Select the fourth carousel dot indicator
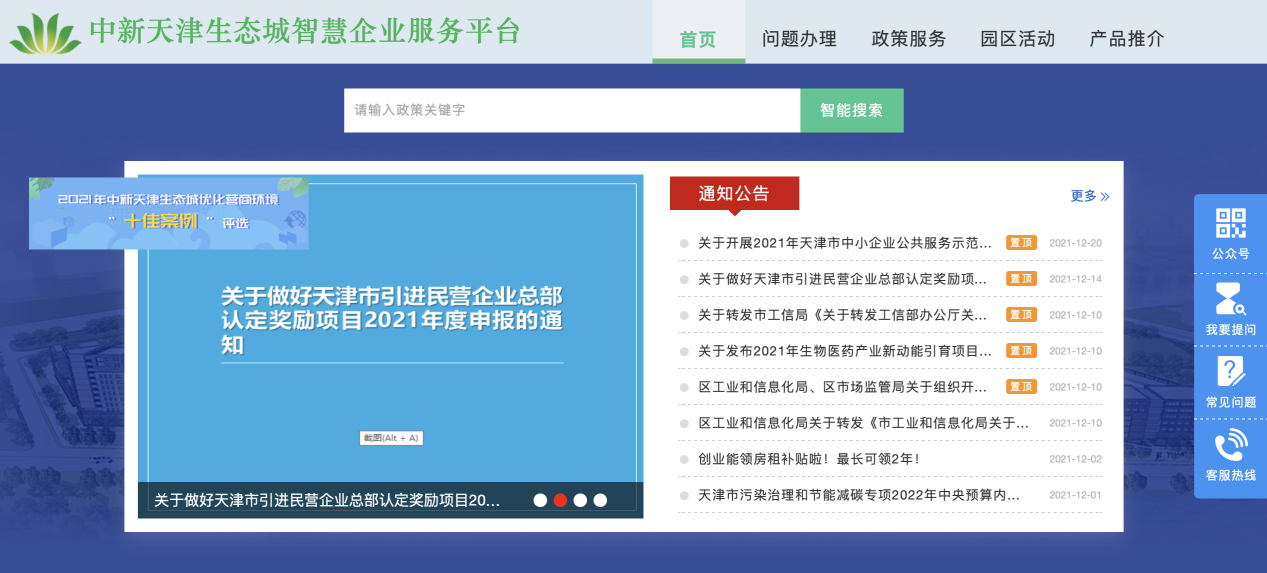The height and width of the screenshot is (573, 1267). [600, 500]
